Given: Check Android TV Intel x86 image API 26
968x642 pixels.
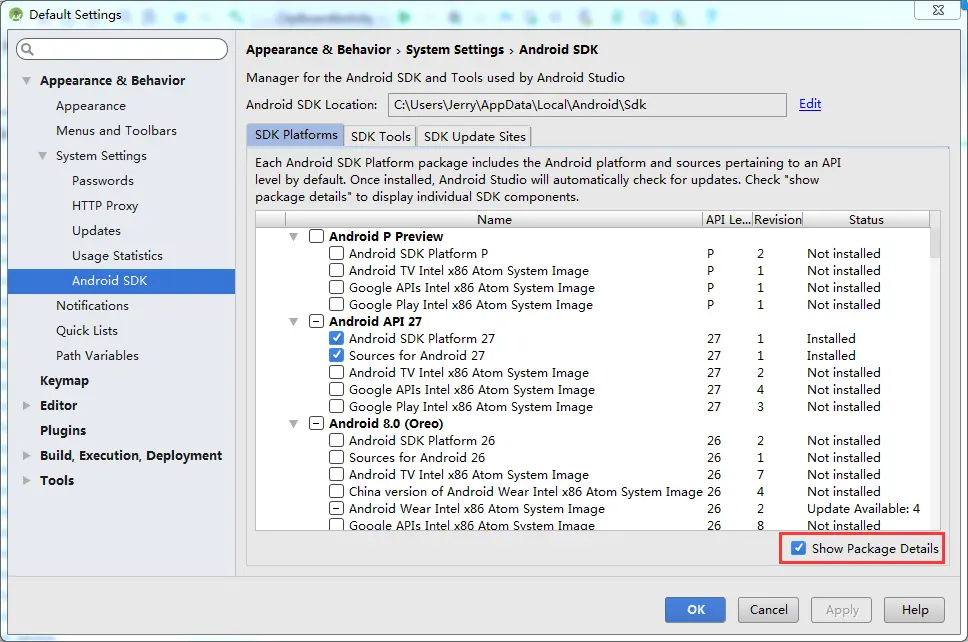Looking at the screenshot, I should tap(336, 475).
